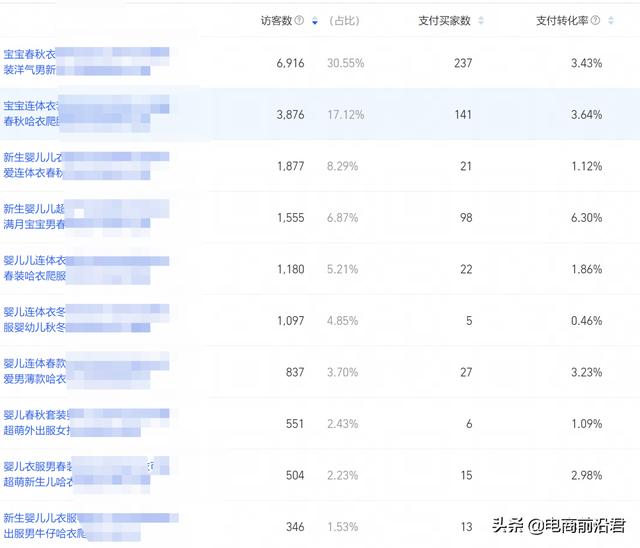Click the conversion rate 1.12%
This screenshot has width=640, height=548.
point(587,166)
